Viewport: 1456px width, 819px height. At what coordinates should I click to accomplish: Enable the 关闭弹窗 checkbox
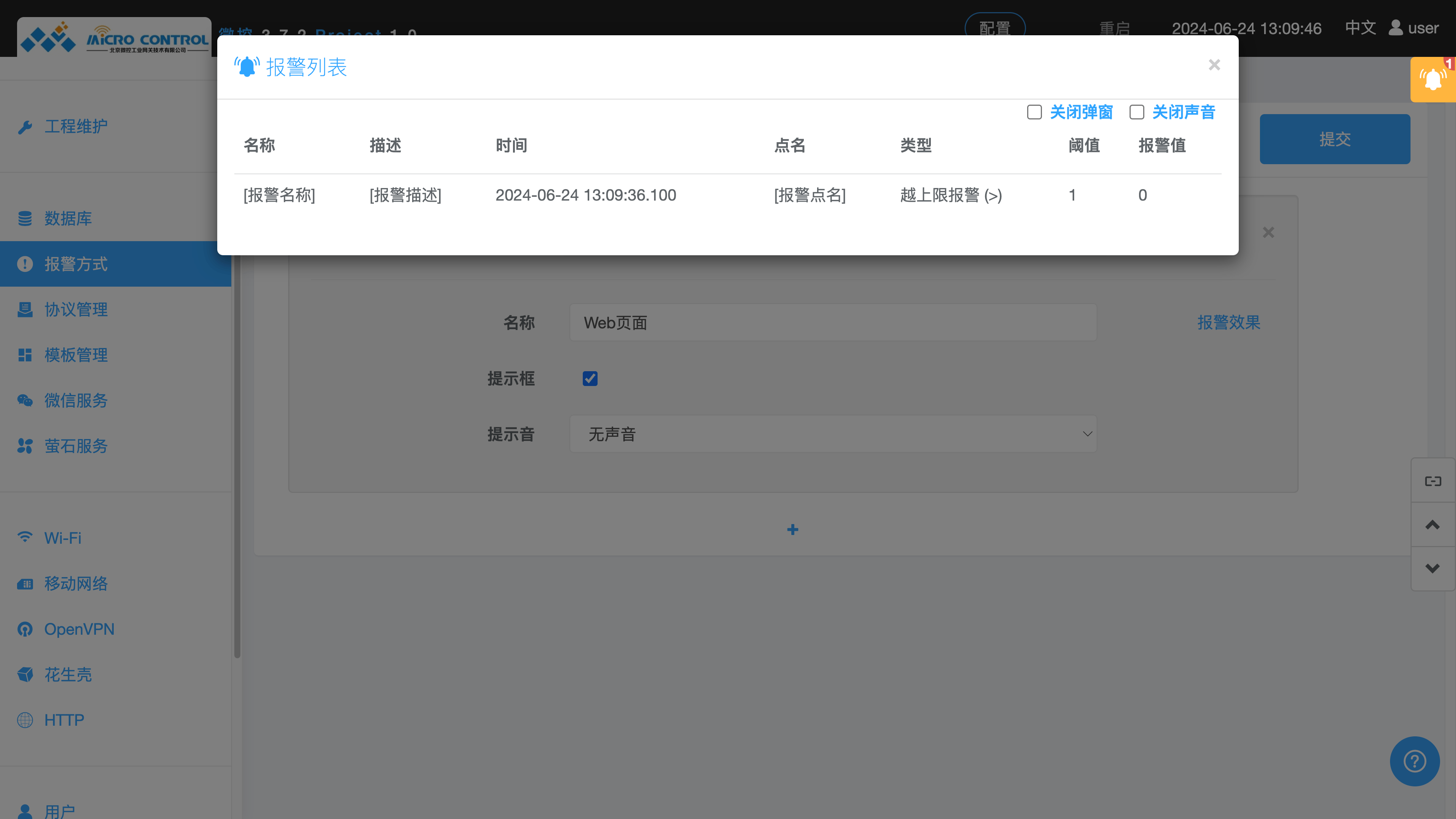(x=1034, y=113)
